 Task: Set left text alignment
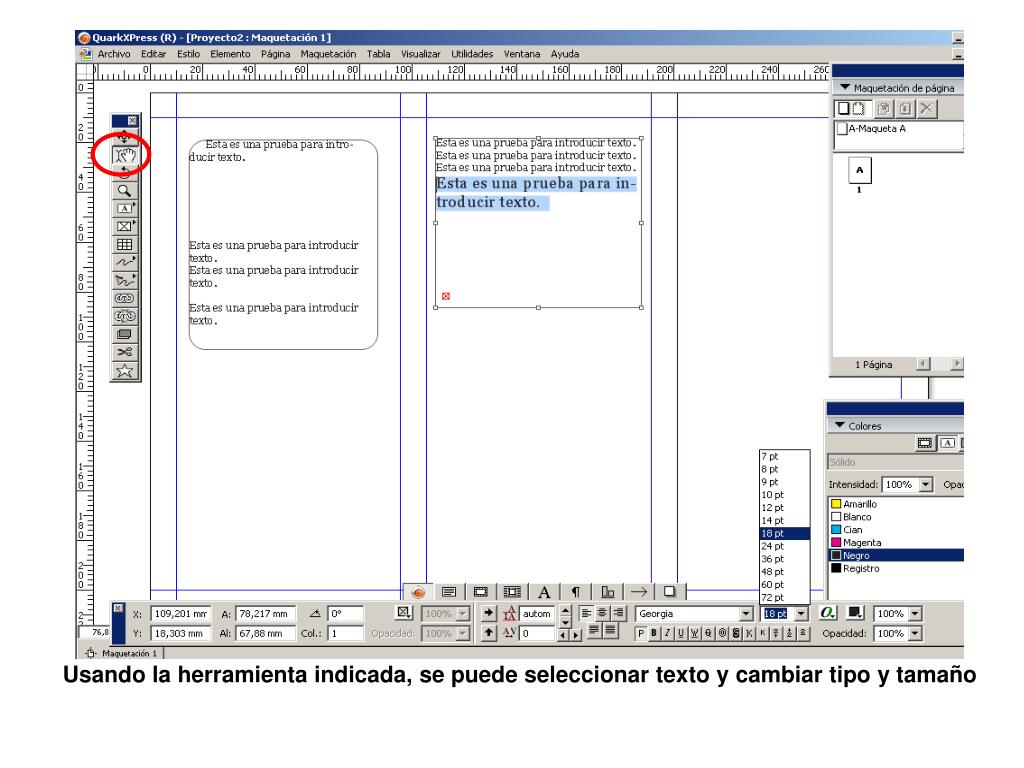point(586,613)
